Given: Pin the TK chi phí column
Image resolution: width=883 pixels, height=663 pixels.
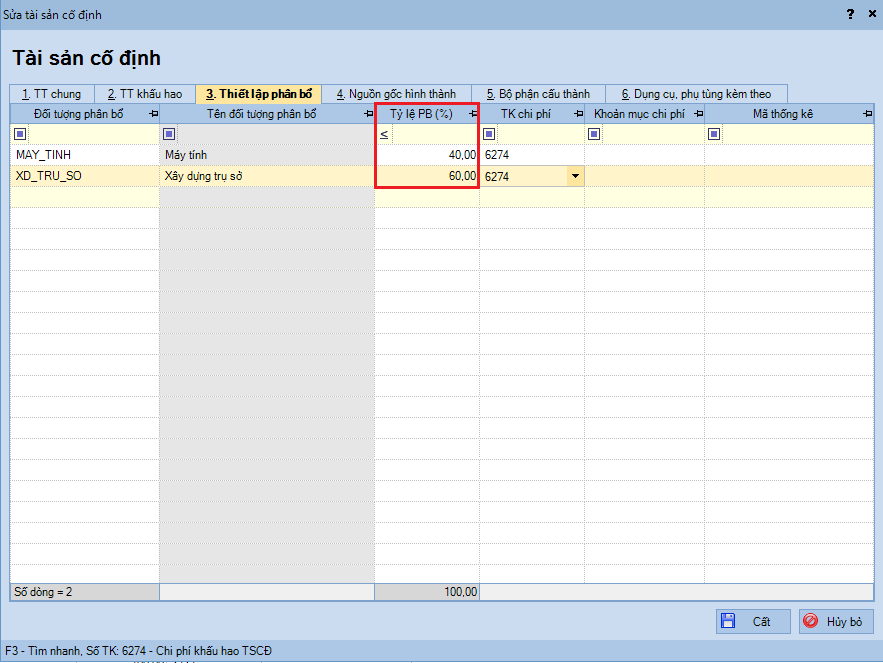Looking at the screenshot, I should [578, 114].
